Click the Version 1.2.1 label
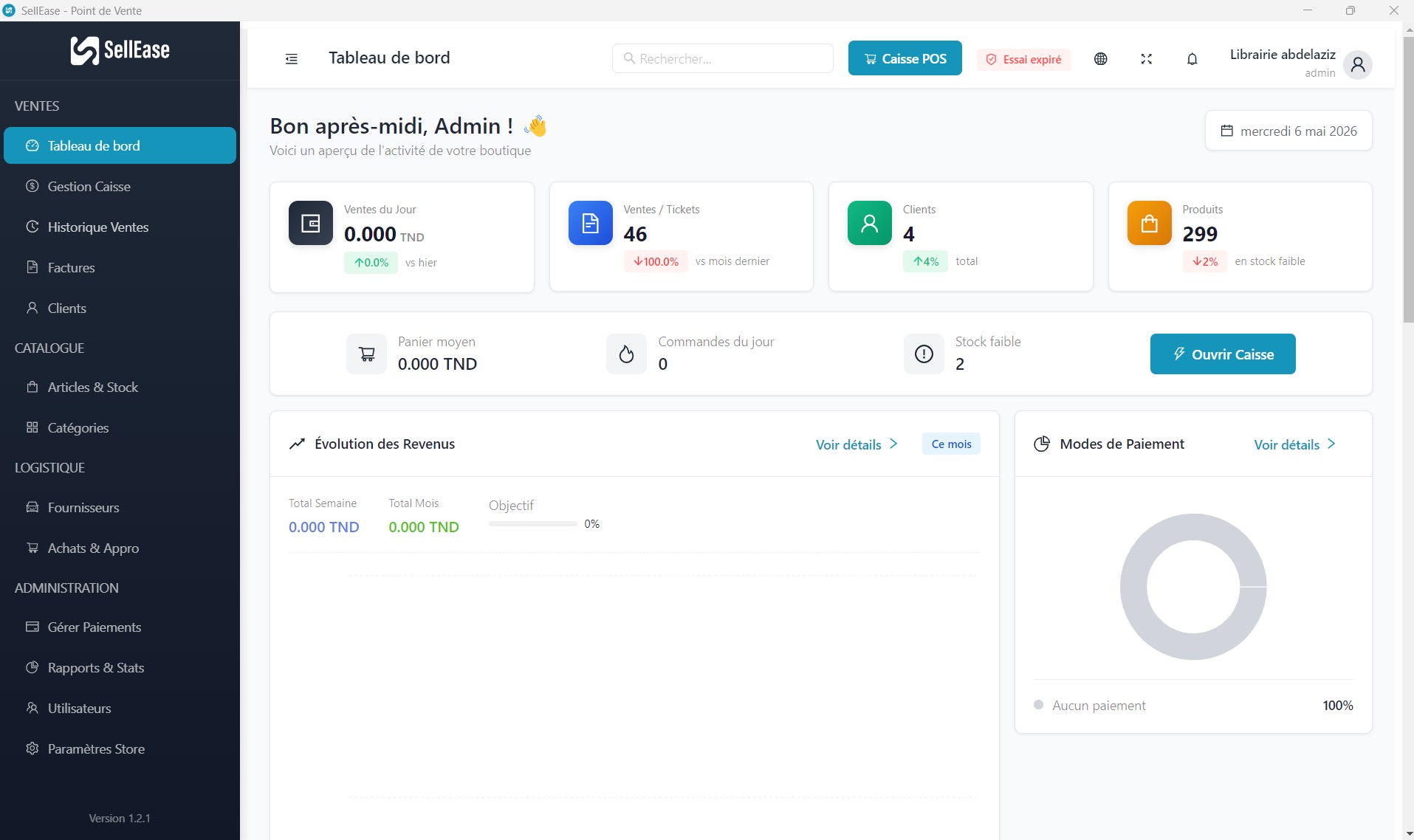 (x=120, y=818)
